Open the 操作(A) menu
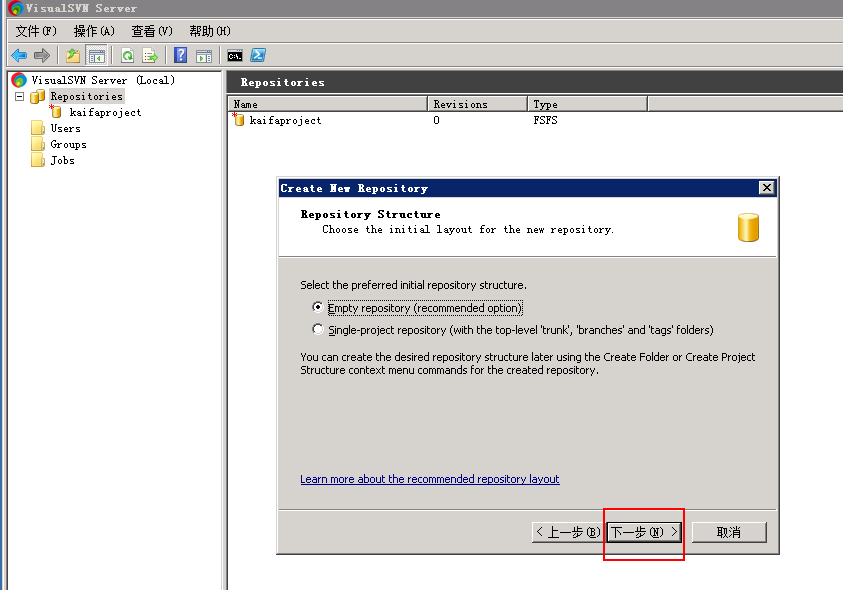The width and height of the screenshot is (843, 590). coord(94,31)
